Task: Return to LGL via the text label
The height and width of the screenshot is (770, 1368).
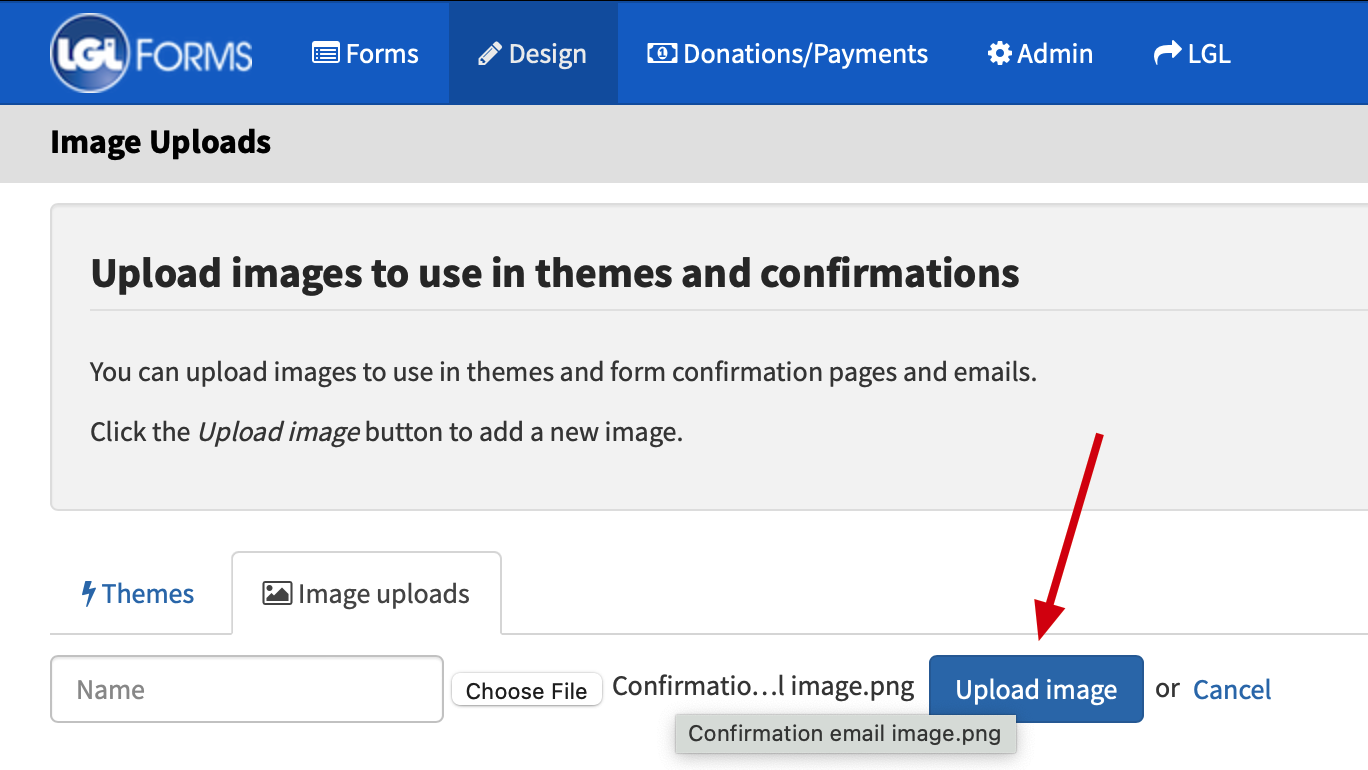Action: [x=1209, y=54]
